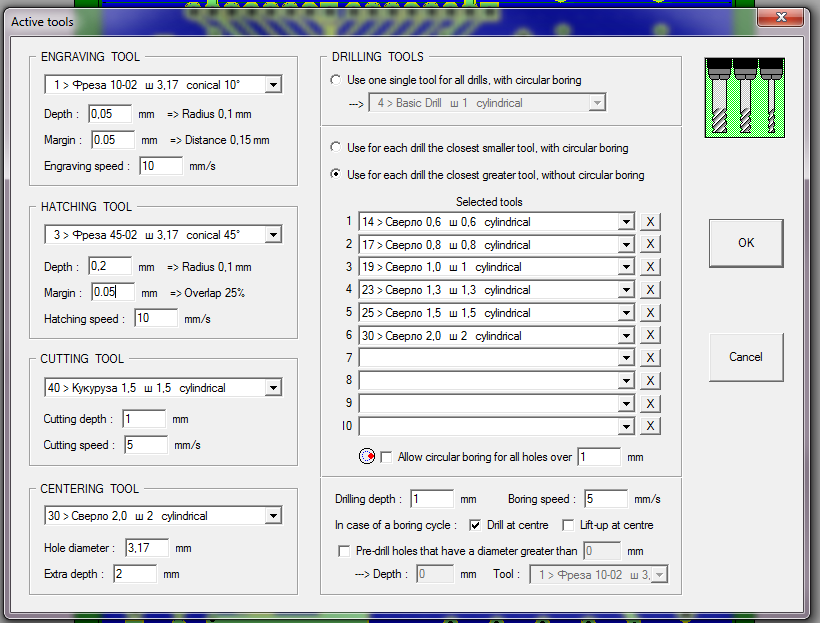Edit the hatching Depth field

(110, 266)
